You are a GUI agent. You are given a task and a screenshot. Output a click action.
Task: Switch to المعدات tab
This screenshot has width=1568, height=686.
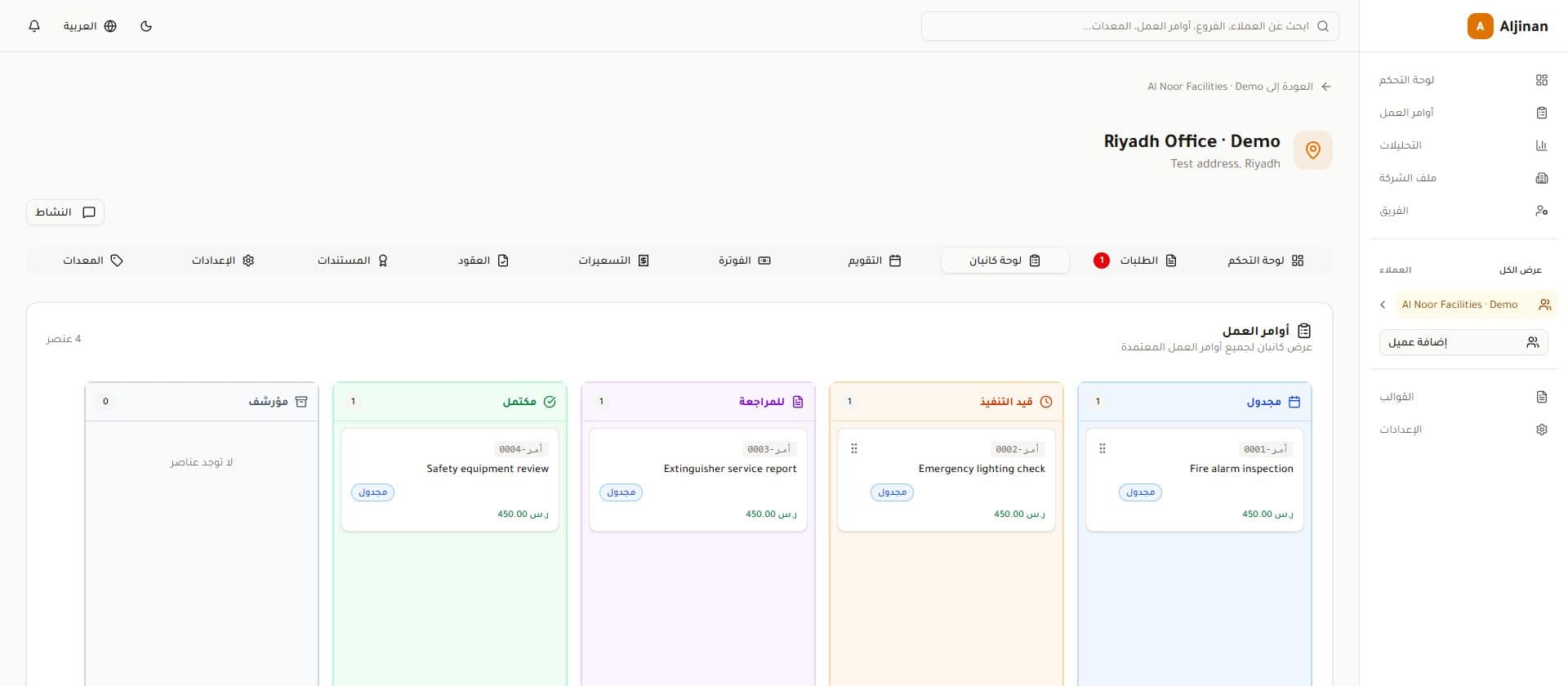click(93, 261)
